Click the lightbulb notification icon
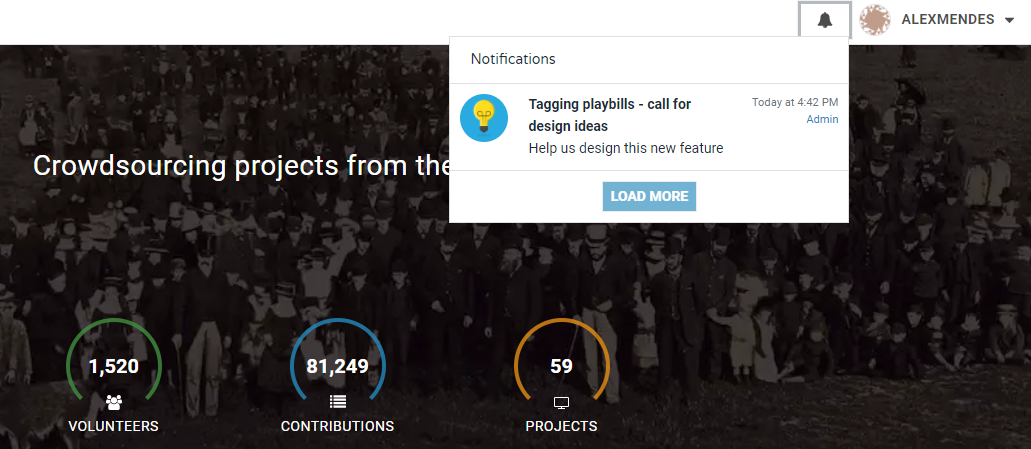This screenshot has width=1031, height=449. (x=484, y=118)
